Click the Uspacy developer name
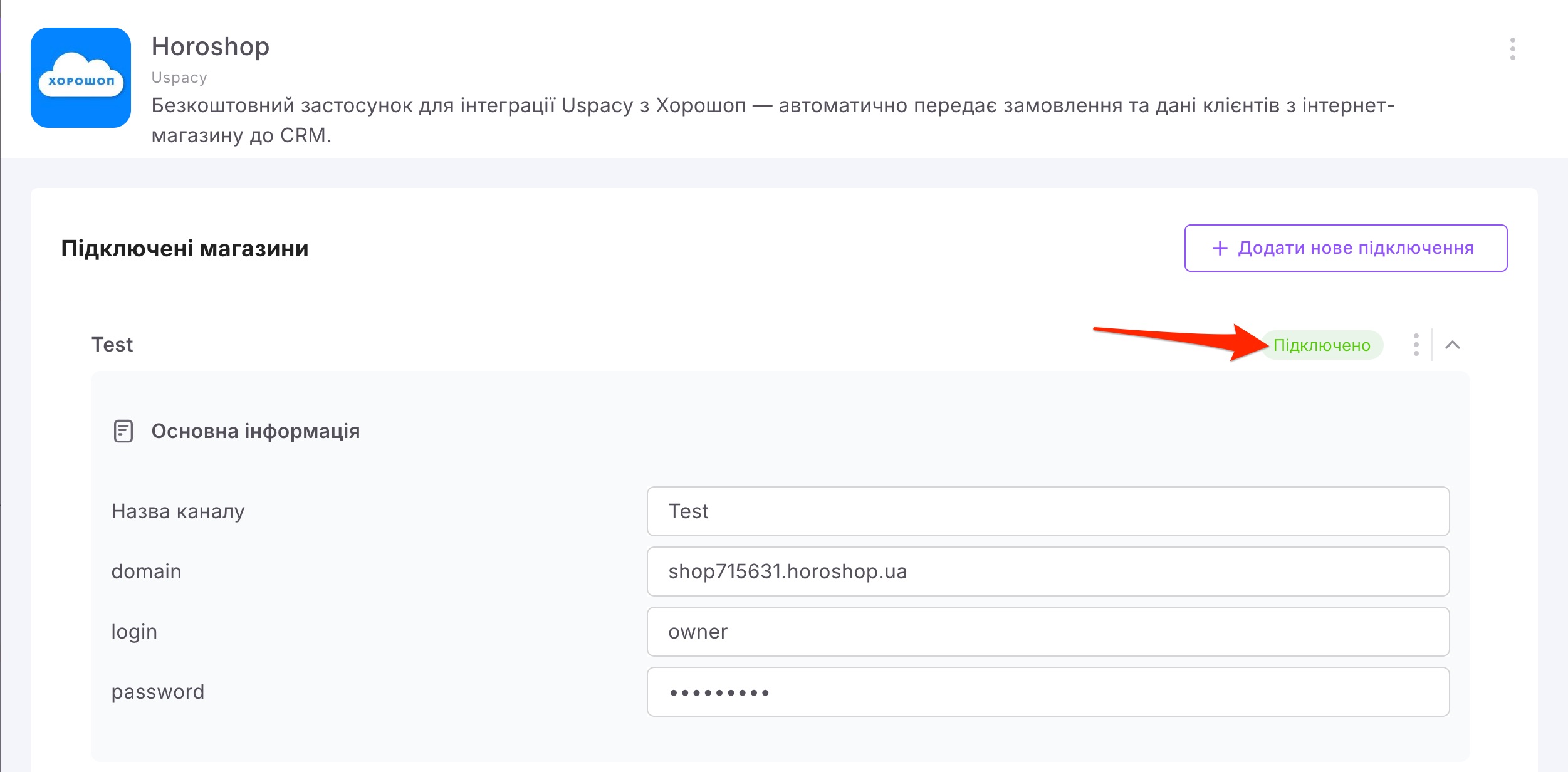Viewport: 1568px width, 772px height. (179, 78)
